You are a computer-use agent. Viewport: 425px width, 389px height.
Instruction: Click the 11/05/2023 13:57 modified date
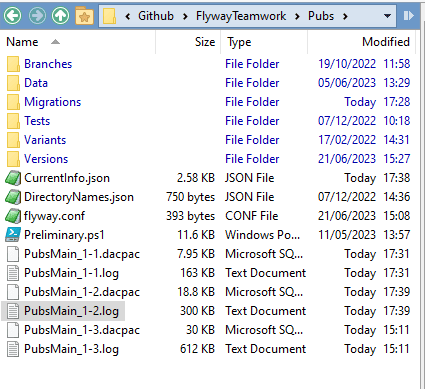[364, 235]
